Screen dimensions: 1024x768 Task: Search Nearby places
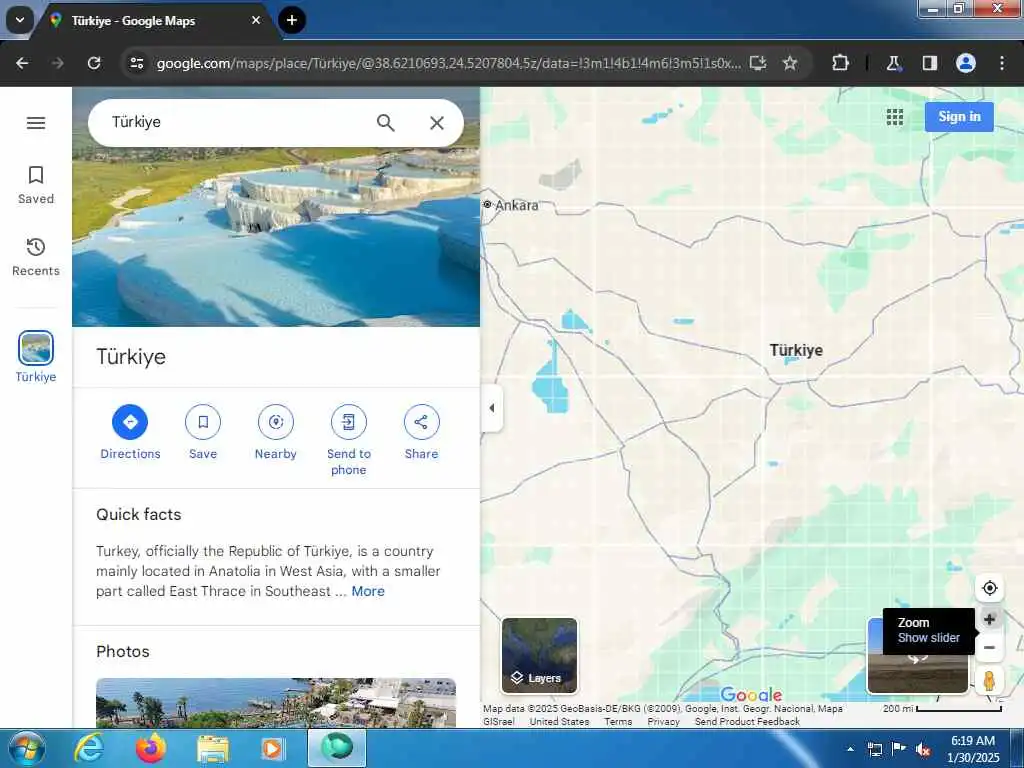(x=276, y=432)
